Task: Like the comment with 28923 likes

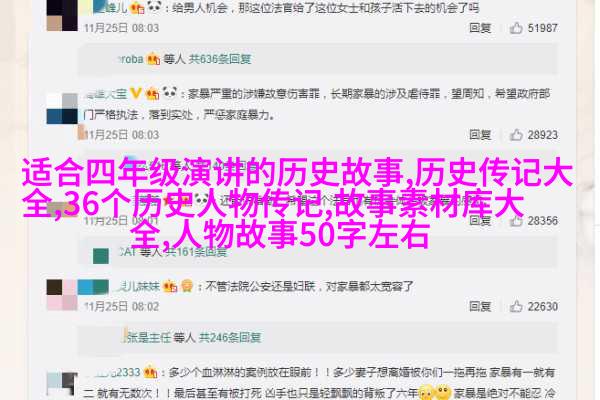Action: click(x=516, y=135)
